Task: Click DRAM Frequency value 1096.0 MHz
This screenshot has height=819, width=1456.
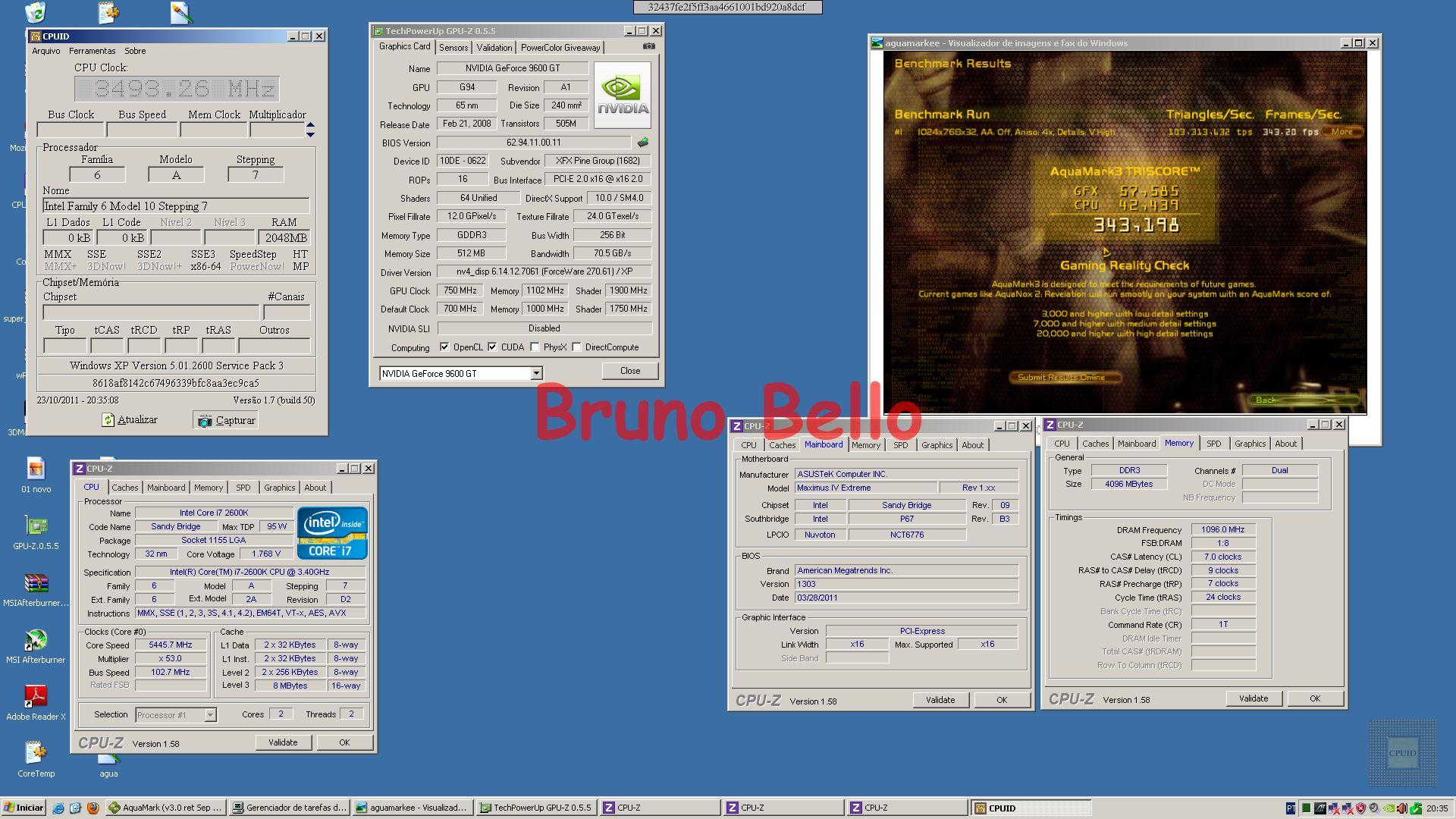Action: [x=1223, y=529]
